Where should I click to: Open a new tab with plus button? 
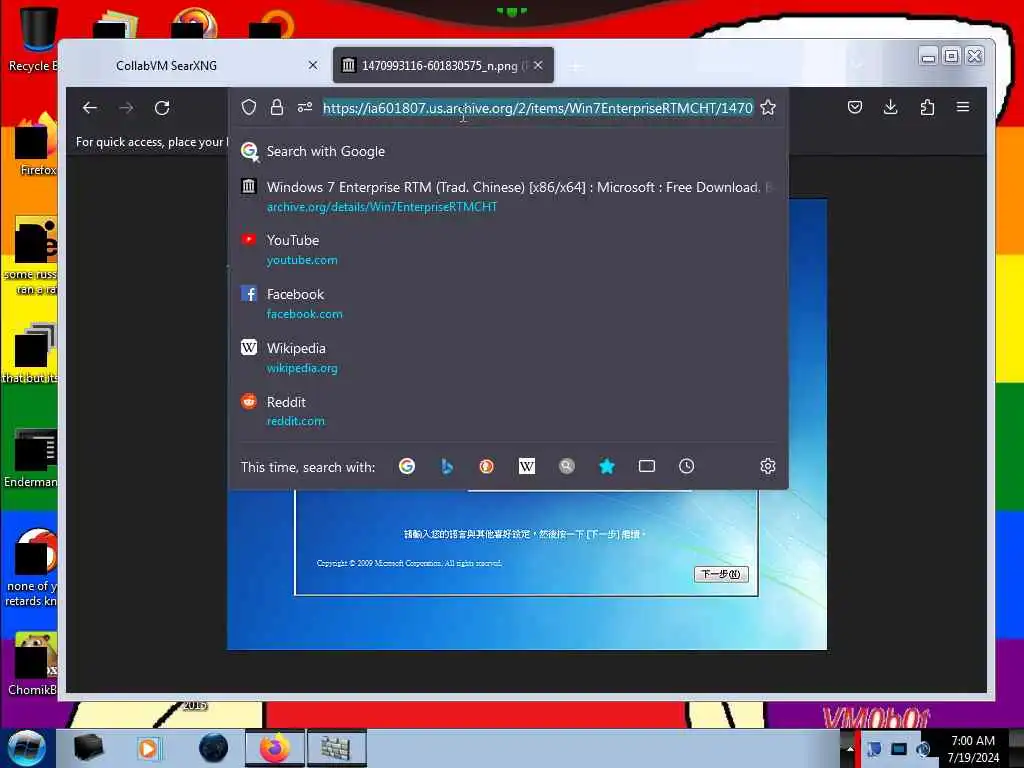pyautogui.click(x=575, y=66)
